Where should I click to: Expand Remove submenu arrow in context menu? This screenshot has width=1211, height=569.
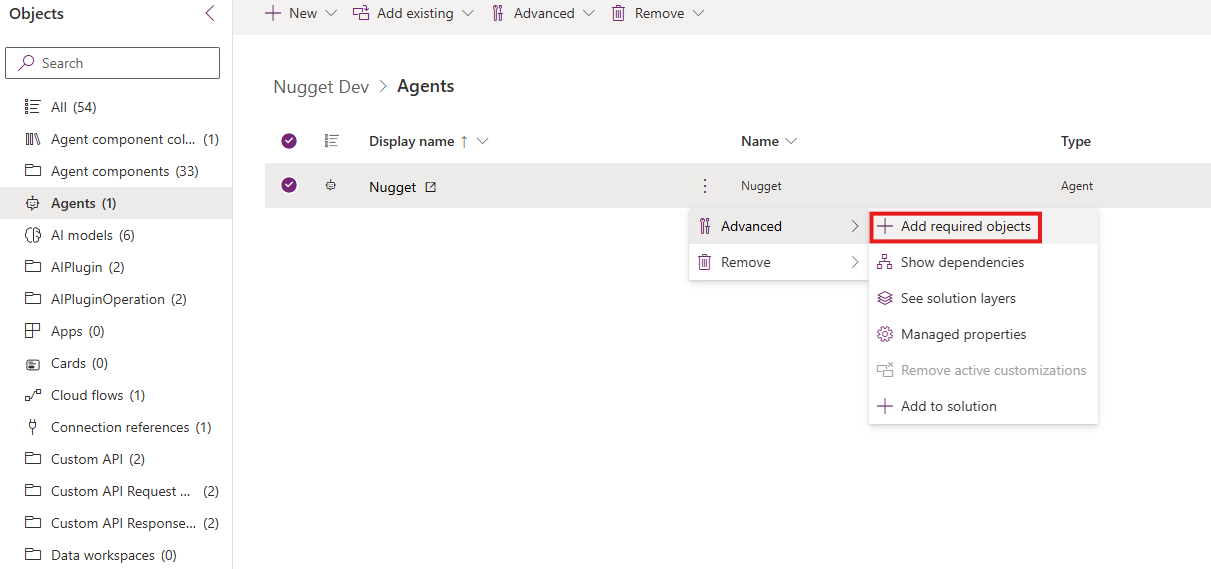pos(855,262)
